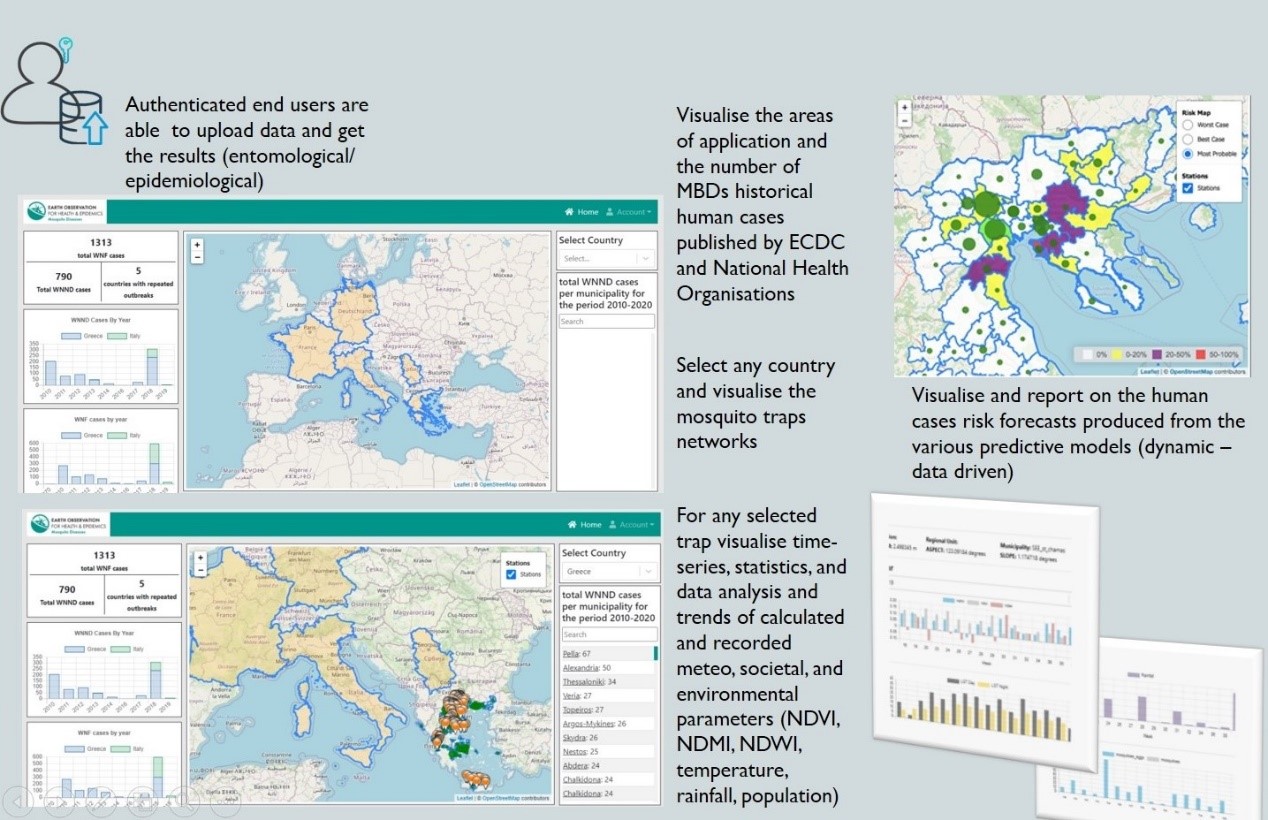Click the Search field in the top dashboard
The image size is (1268, 820).
[x=606, y=322]
